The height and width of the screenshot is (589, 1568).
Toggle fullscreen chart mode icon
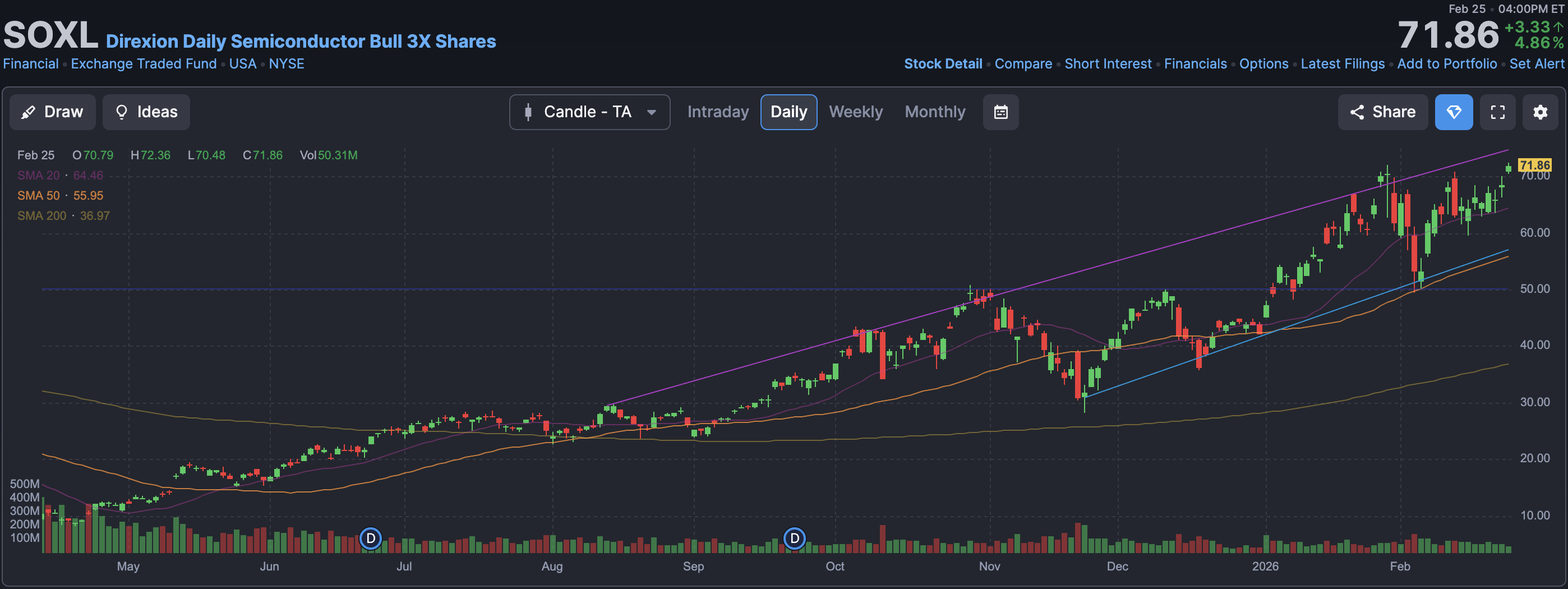[x=1497, y=112]
